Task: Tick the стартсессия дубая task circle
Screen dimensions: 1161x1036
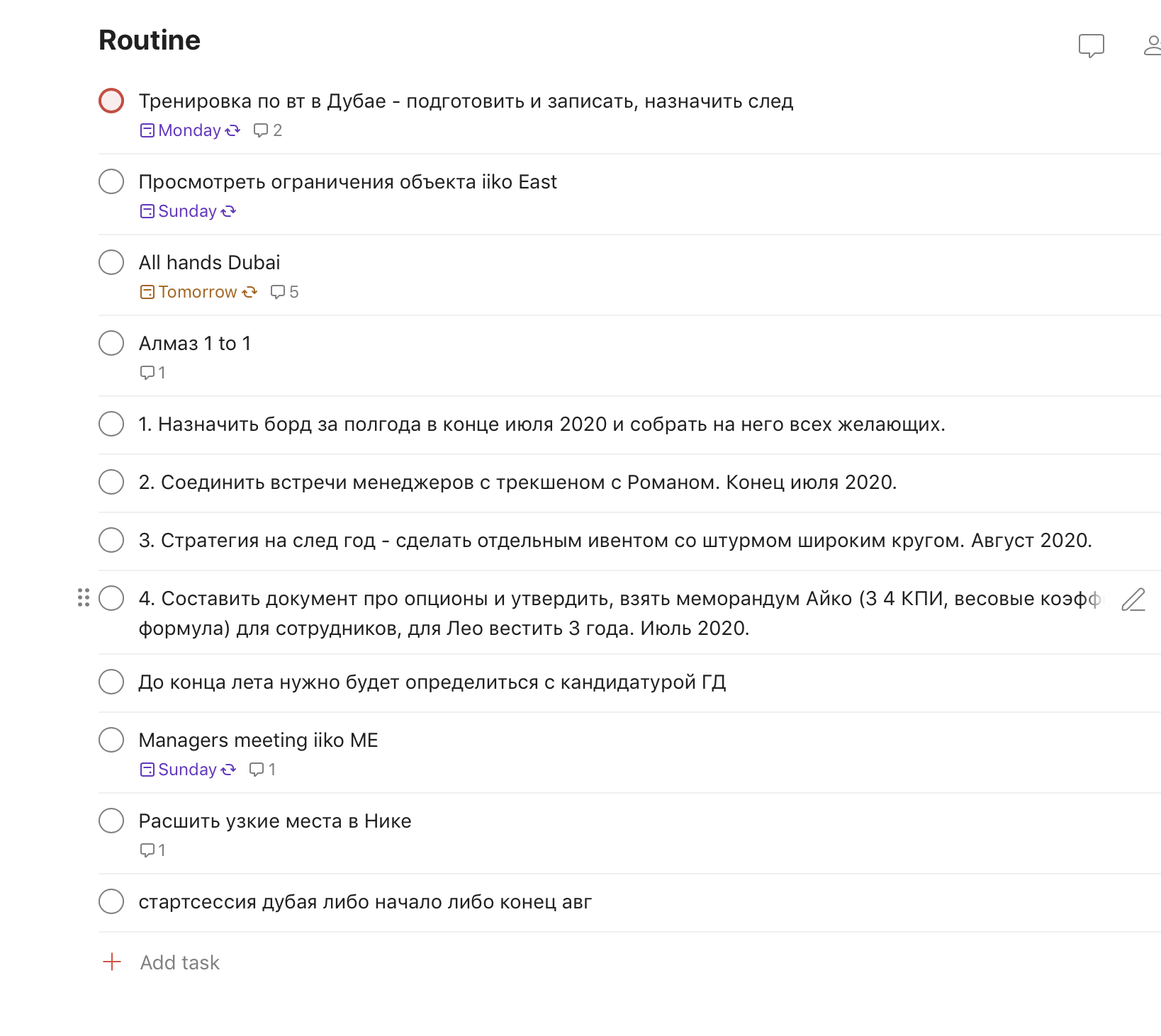Action: (111, 901)
